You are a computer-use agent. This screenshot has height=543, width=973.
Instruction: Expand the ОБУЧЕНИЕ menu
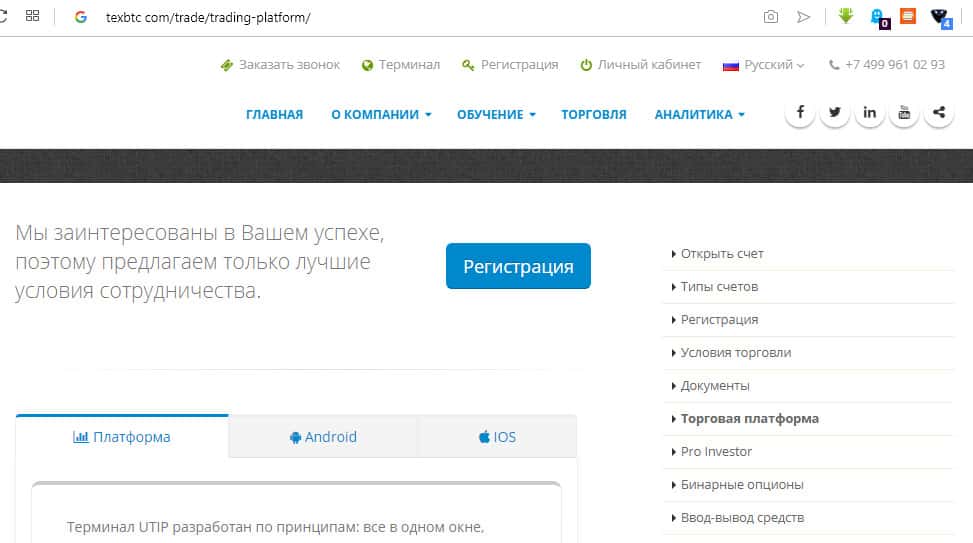(x=496, y=115)
